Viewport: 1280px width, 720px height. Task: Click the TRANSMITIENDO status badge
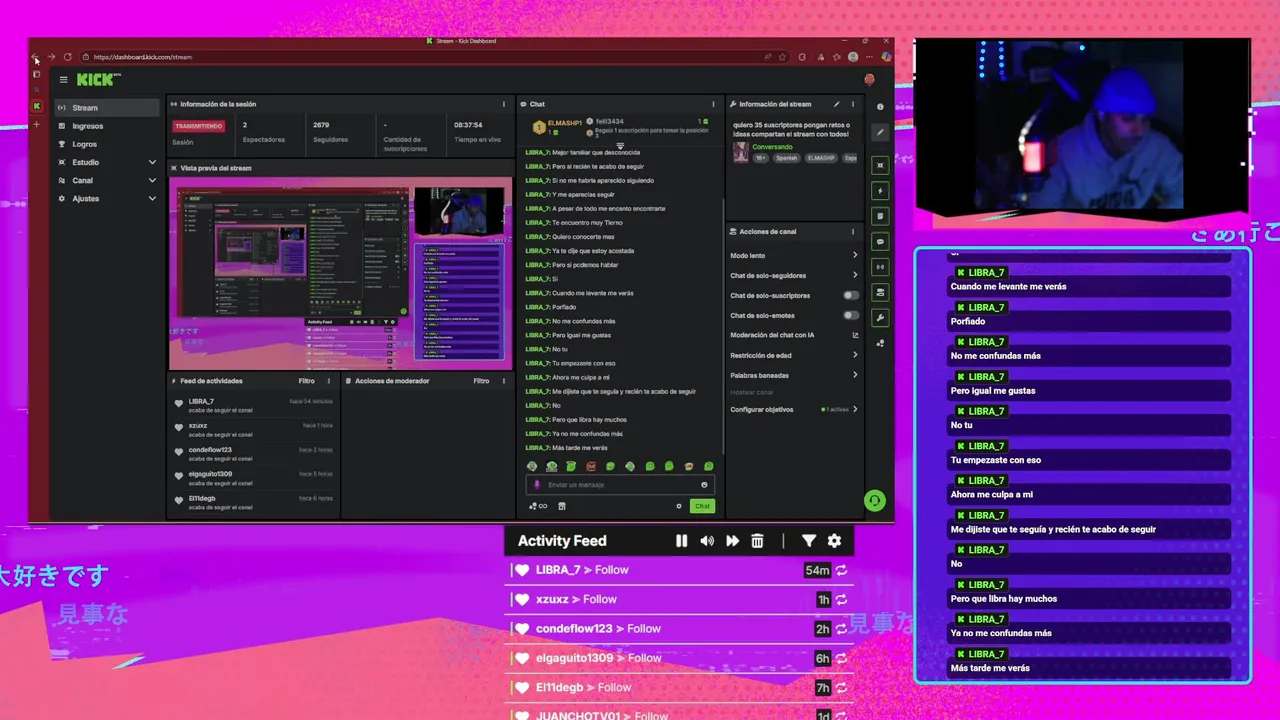click(x=198, y=126)
